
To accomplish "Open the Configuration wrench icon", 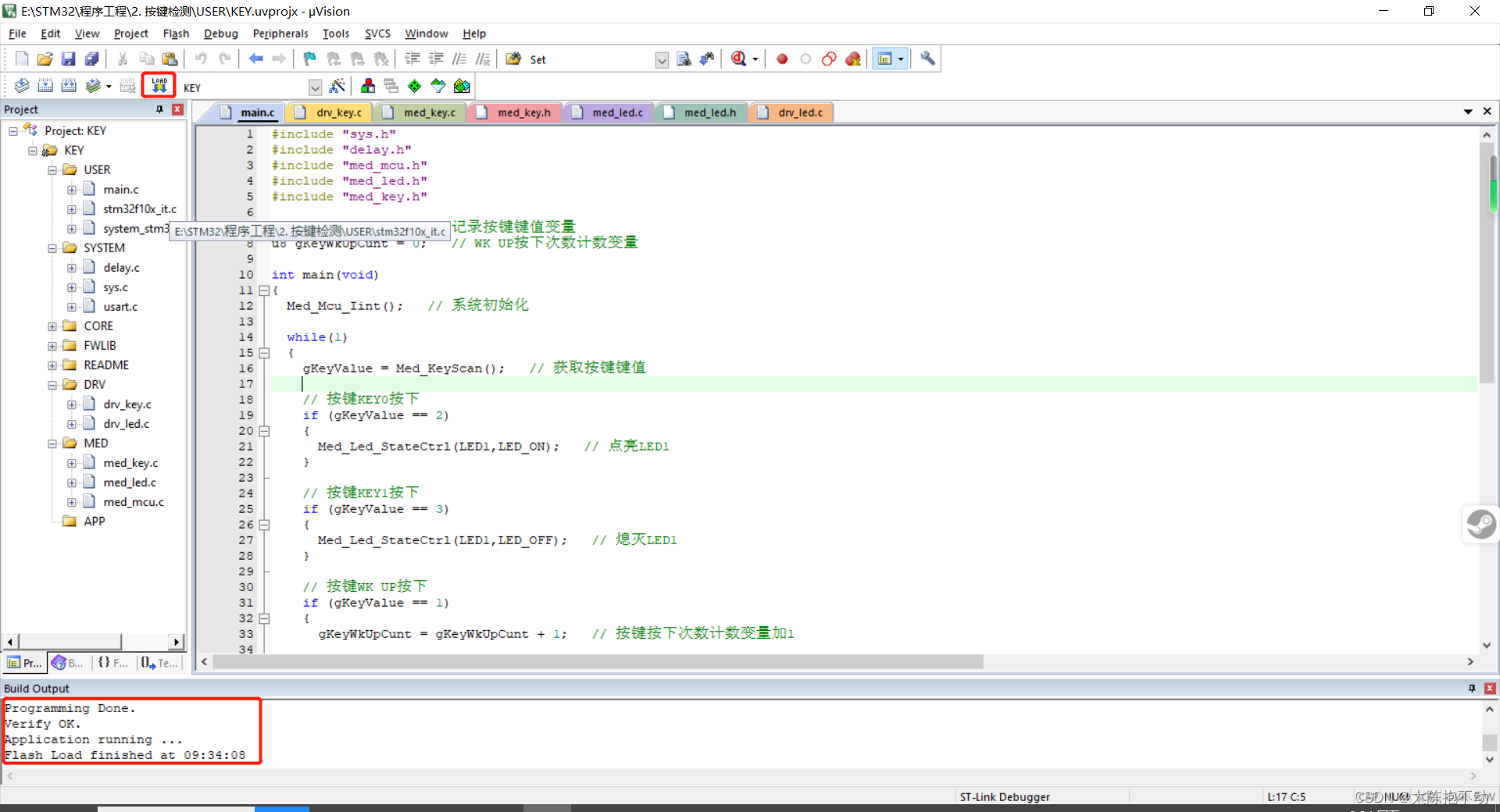I will click(x=927, y=59).
